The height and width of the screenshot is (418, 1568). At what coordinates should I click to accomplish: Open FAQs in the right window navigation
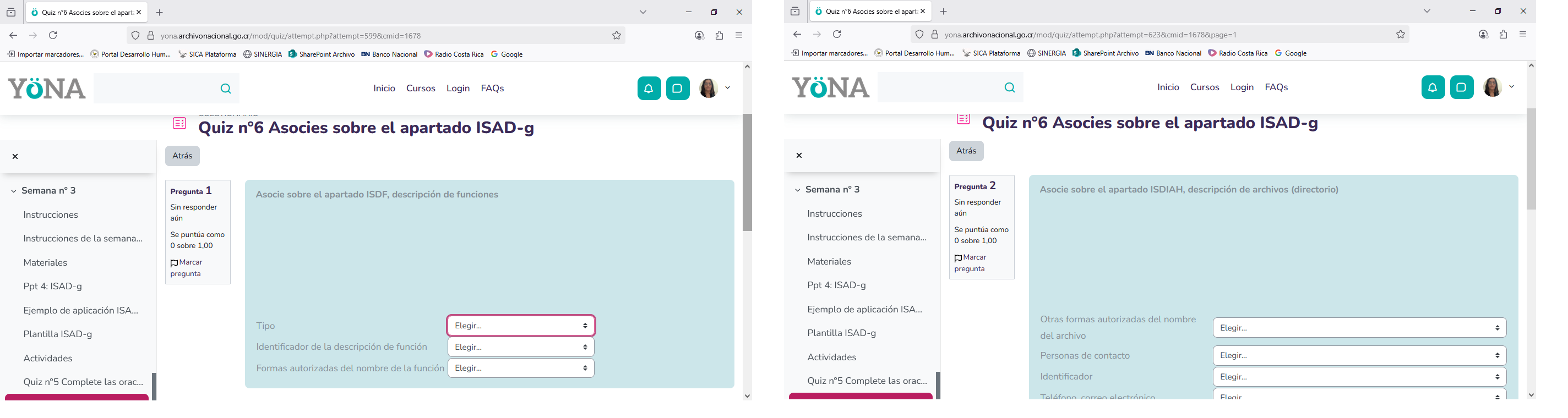(1276, 87)
